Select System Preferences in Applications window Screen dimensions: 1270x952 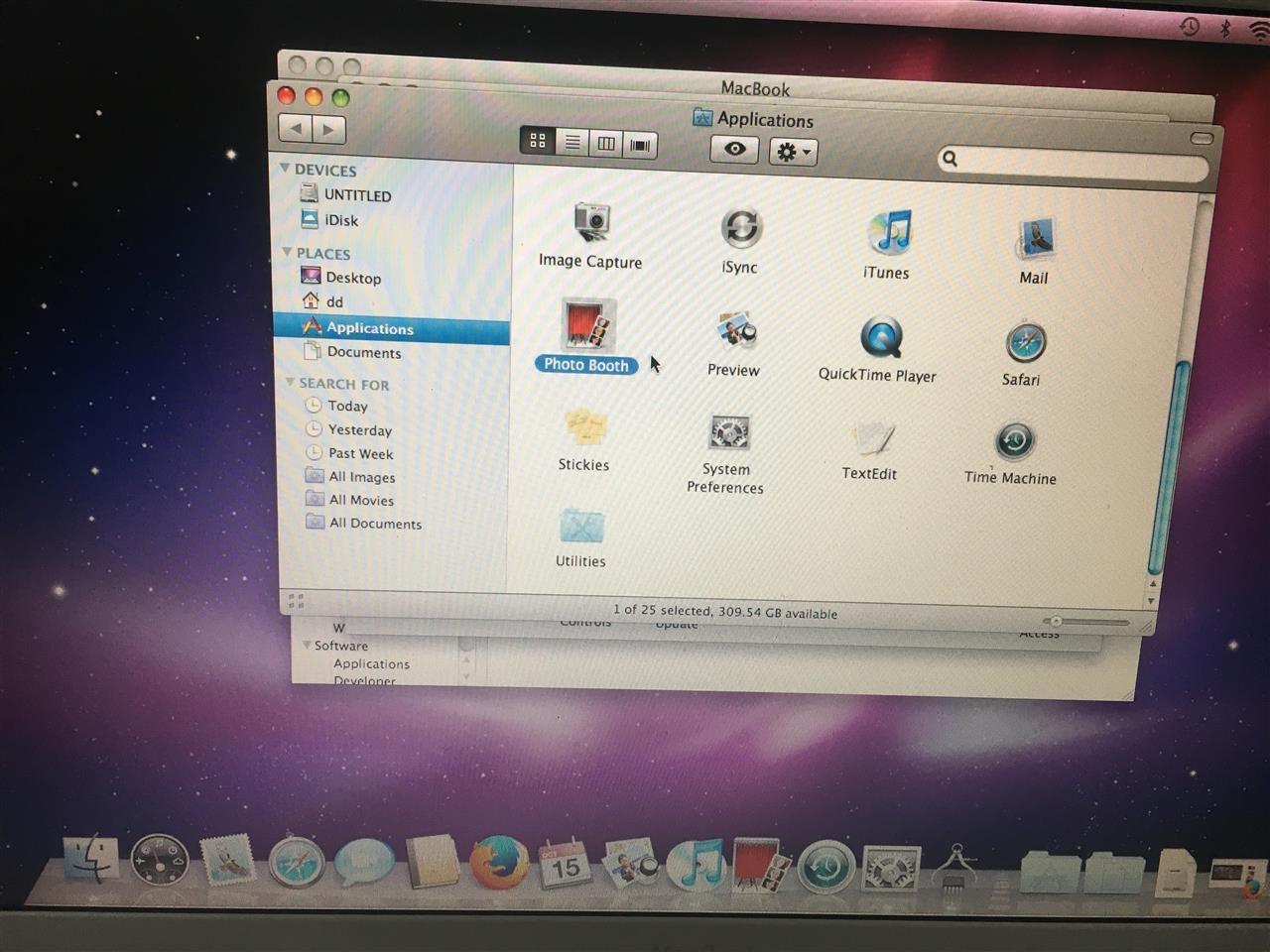tap(729, 433)
